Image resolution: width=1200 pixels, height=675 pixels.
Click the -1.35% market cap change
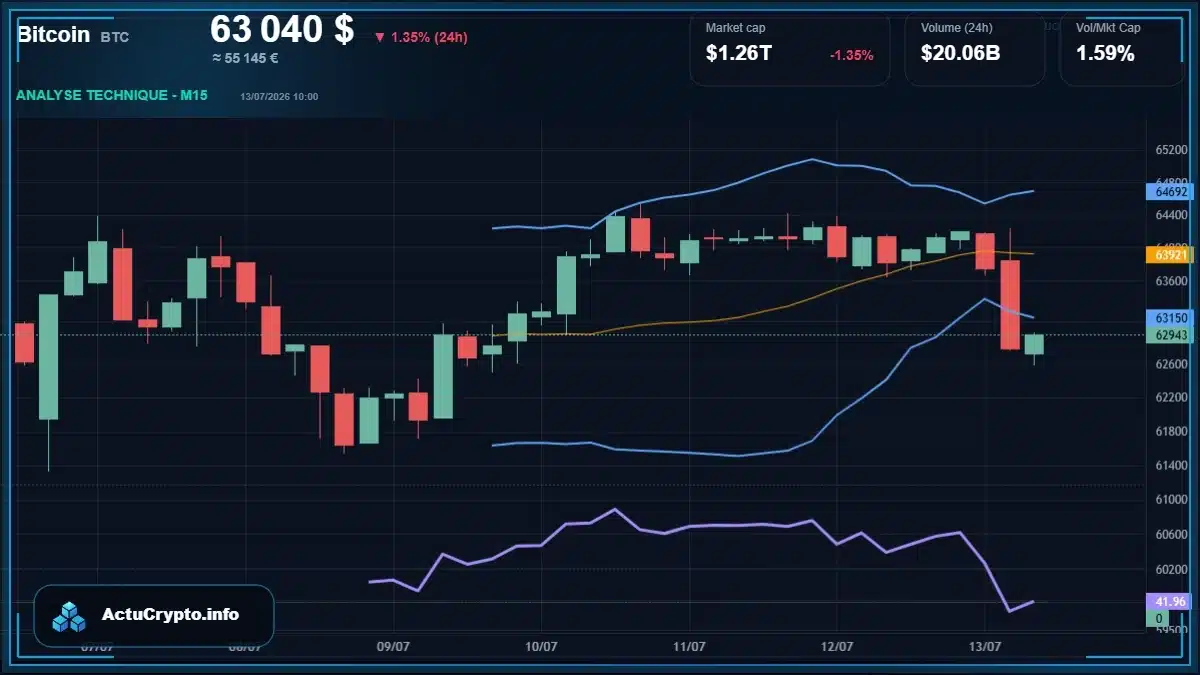pos(851,55)
